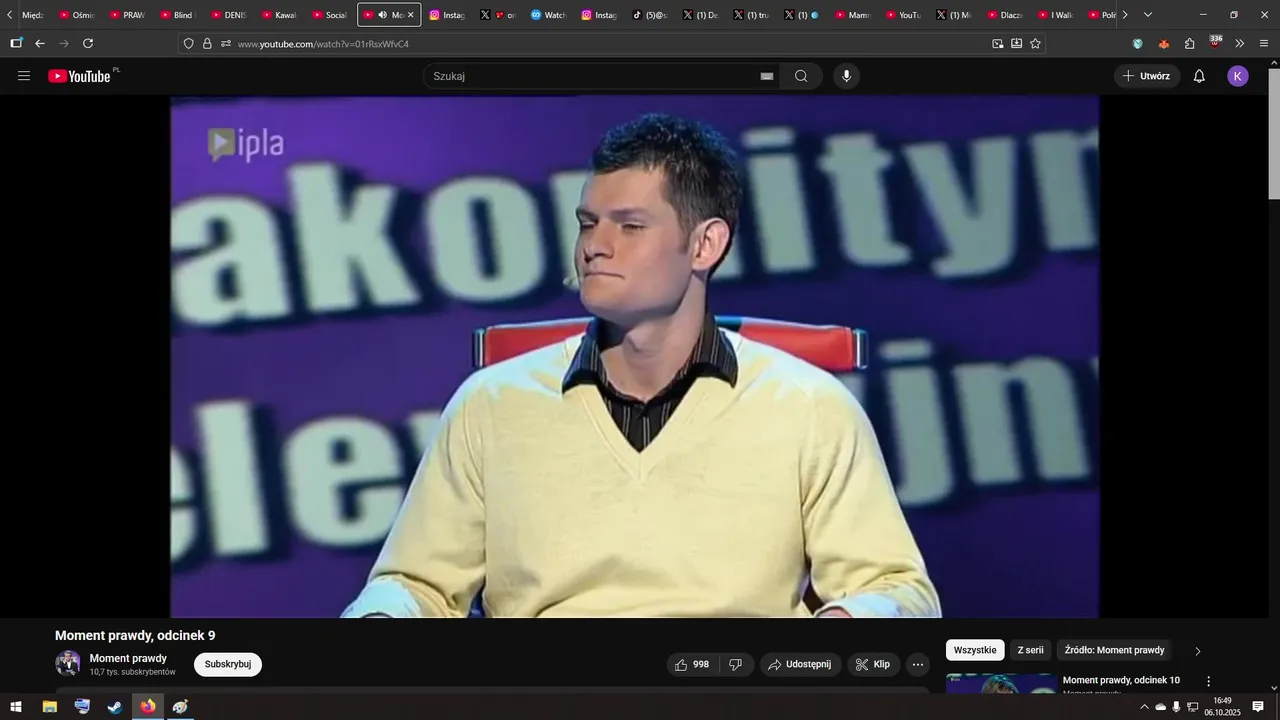
Task: Open Moment prawdy channel name link
Action: coord(128,658)
